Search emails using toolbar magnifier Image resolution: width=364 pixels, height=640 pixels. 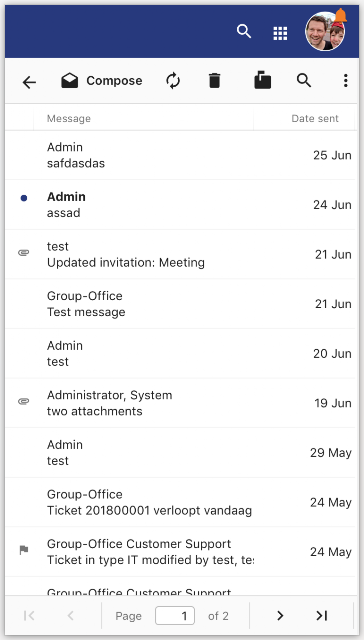click(x=304, y=81)
